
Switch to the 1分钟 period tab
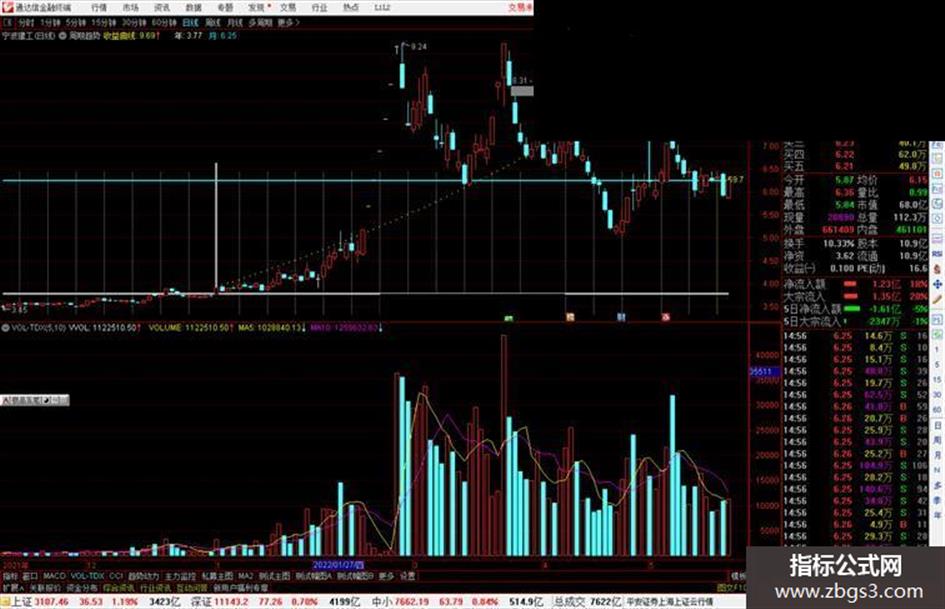coord(50,23)
